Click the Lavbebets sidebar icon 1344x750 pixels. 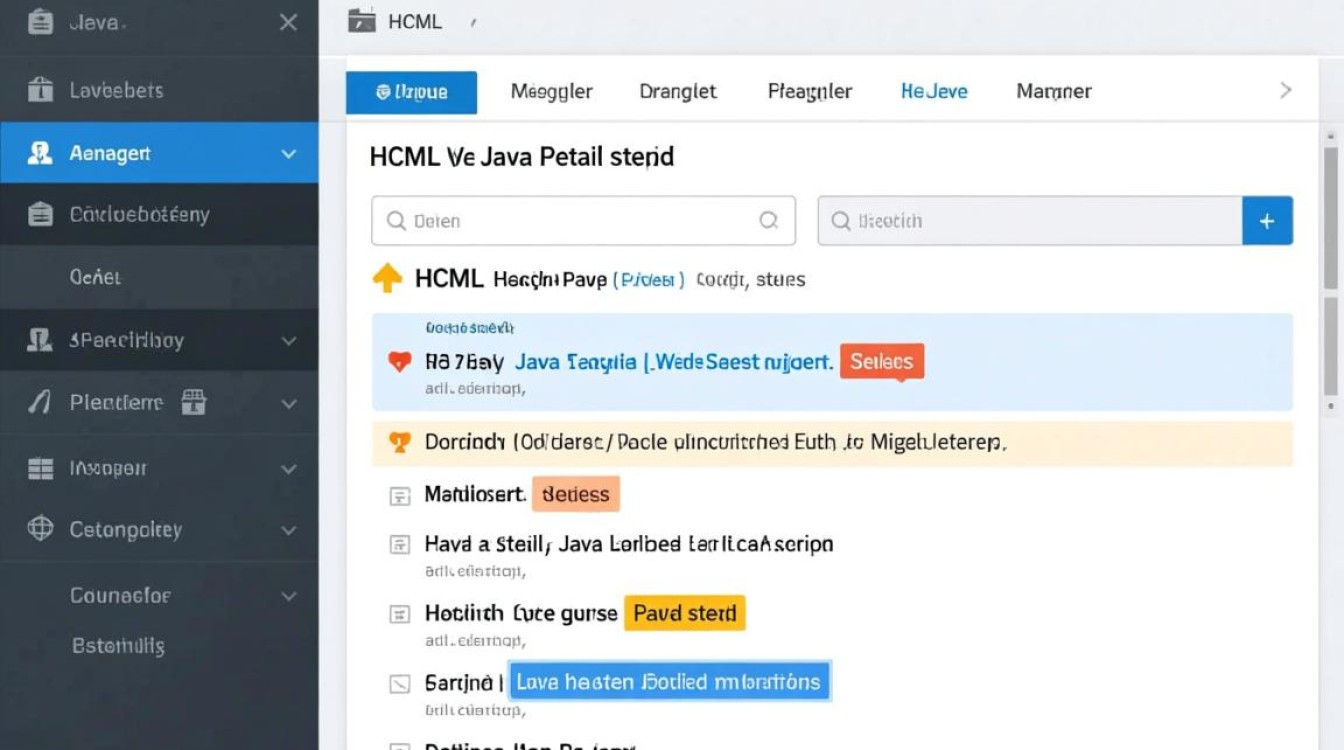click(40, 90)
